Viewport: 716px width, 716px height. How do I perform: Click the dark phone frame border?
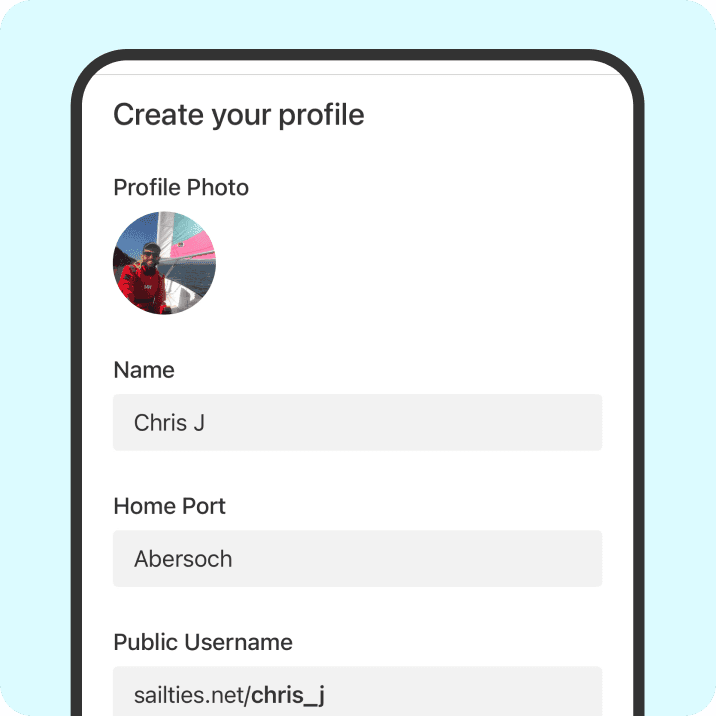click(x=76, y=400)
